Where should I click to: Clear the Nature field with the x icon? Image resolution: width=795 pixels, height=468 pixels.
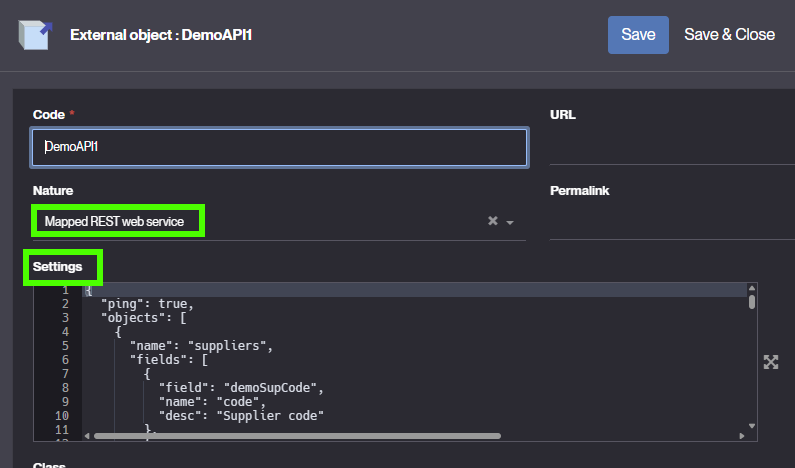pyautogui.click(x=492, y=221)
